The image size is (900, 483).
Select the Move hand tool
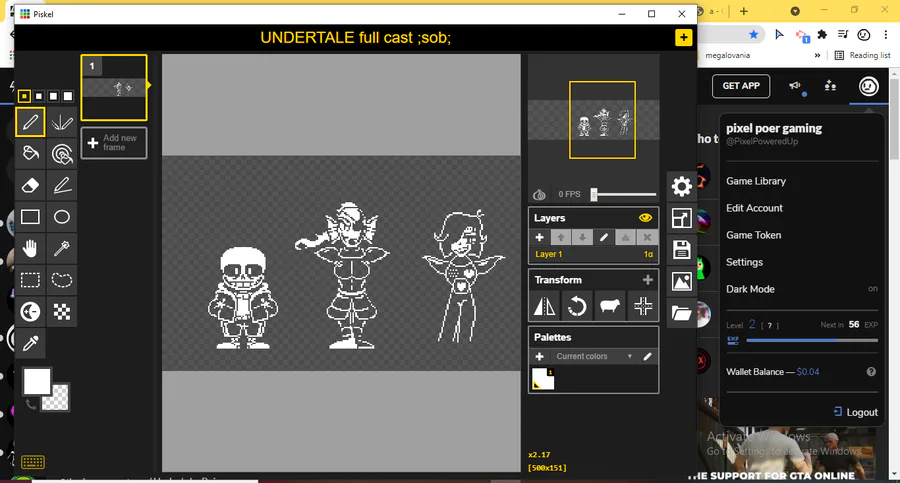pos(30,248)
